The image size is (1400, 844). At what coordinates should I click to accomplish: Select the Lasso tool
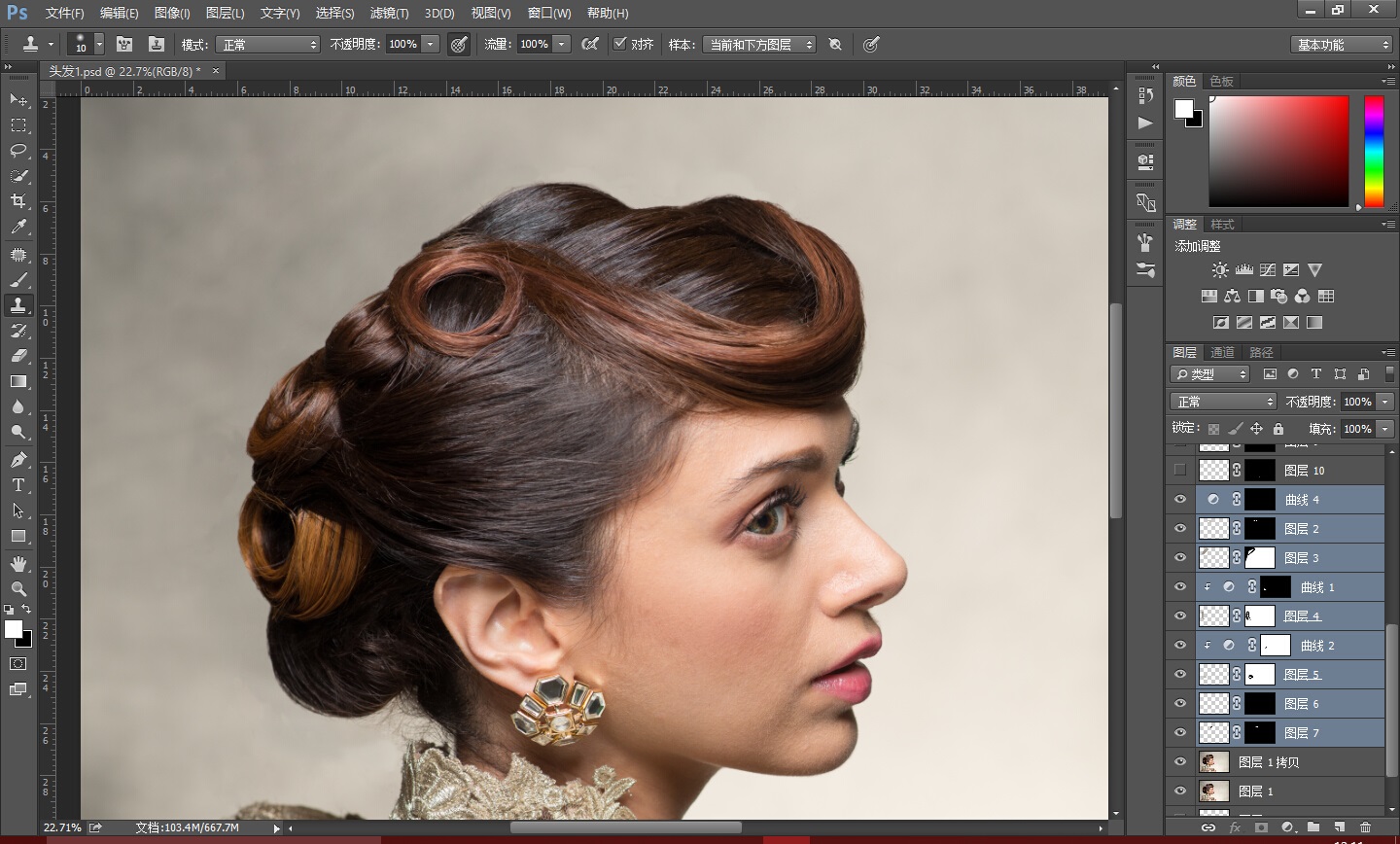(x=18, y=151)
